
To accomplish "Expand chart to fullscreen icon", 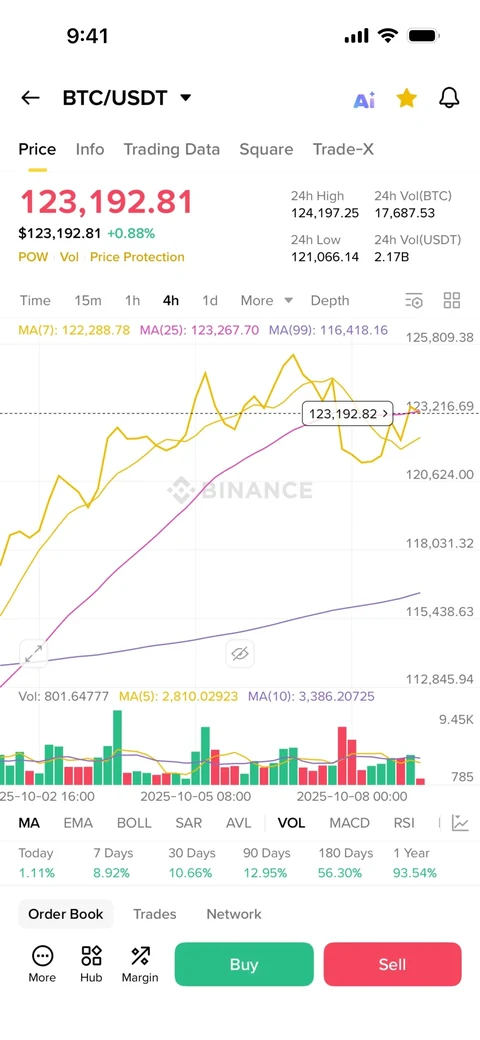I will pos(33,653).
